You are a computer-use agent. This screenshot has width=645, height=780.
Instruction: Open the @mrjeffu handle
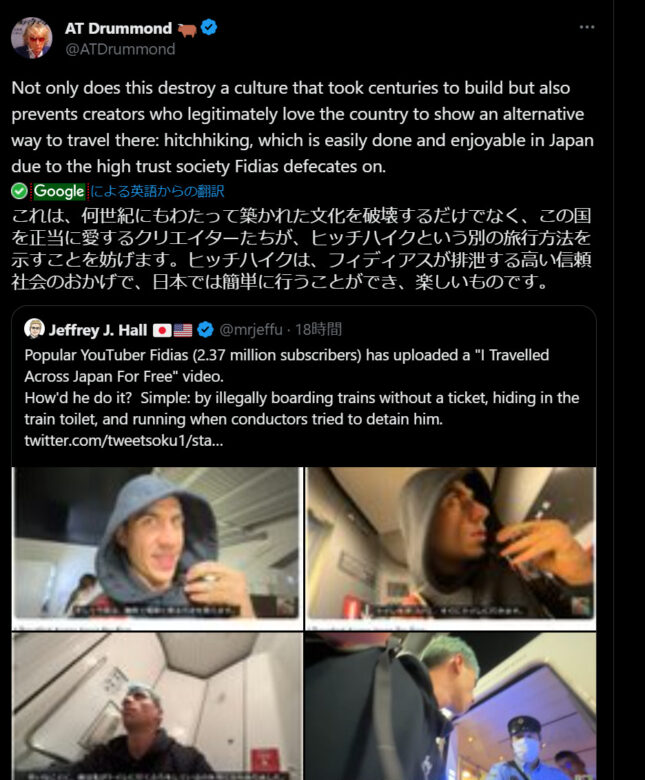click(251, 329)
